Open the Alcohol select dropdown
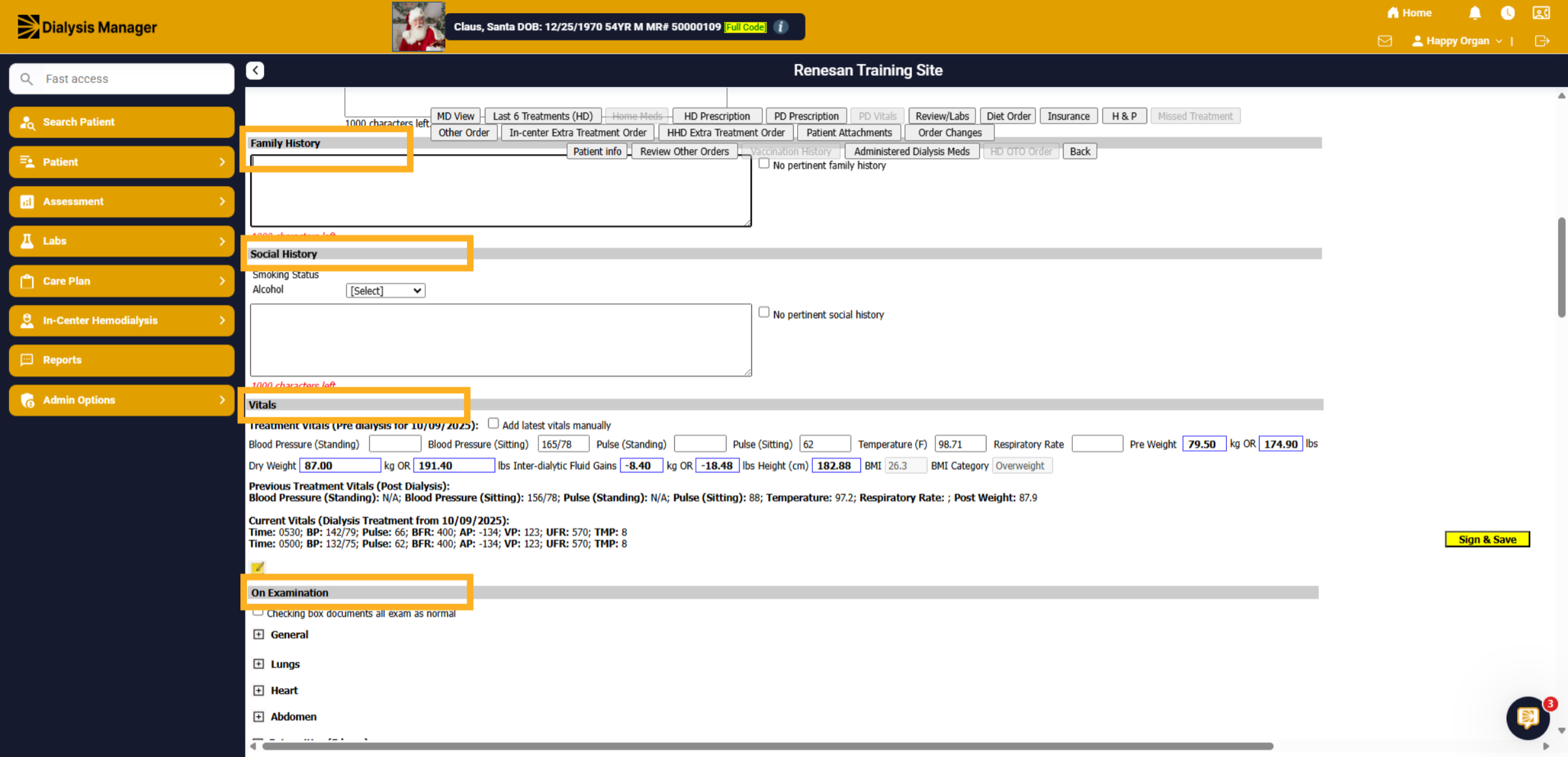This screenshot has height=757, width=1568. [385, 291]
